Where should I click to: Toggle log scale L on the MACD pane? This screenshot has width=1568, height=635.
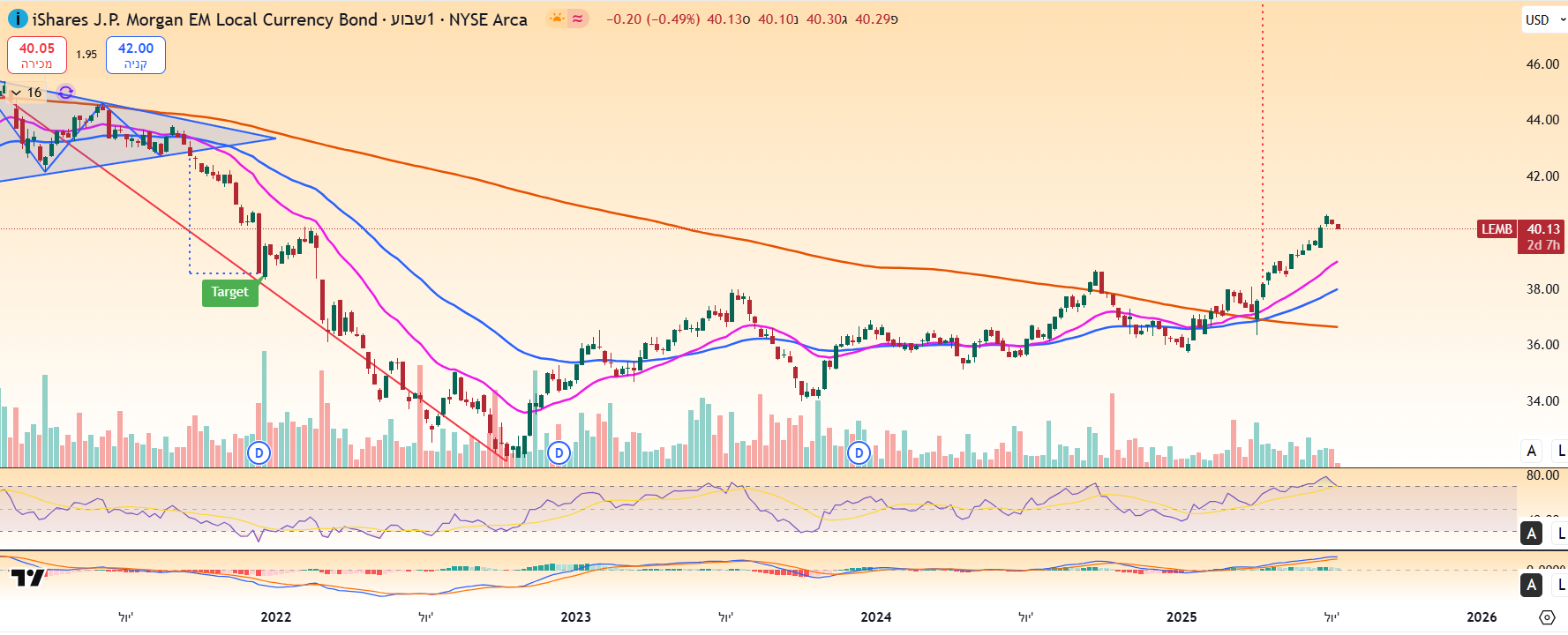click(x=1561, y=585)
